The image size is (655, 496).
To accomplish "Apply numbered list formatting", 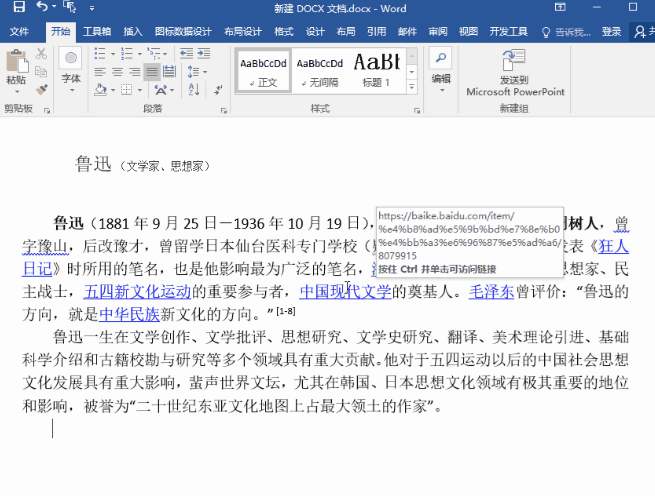I will pos(127,53).
